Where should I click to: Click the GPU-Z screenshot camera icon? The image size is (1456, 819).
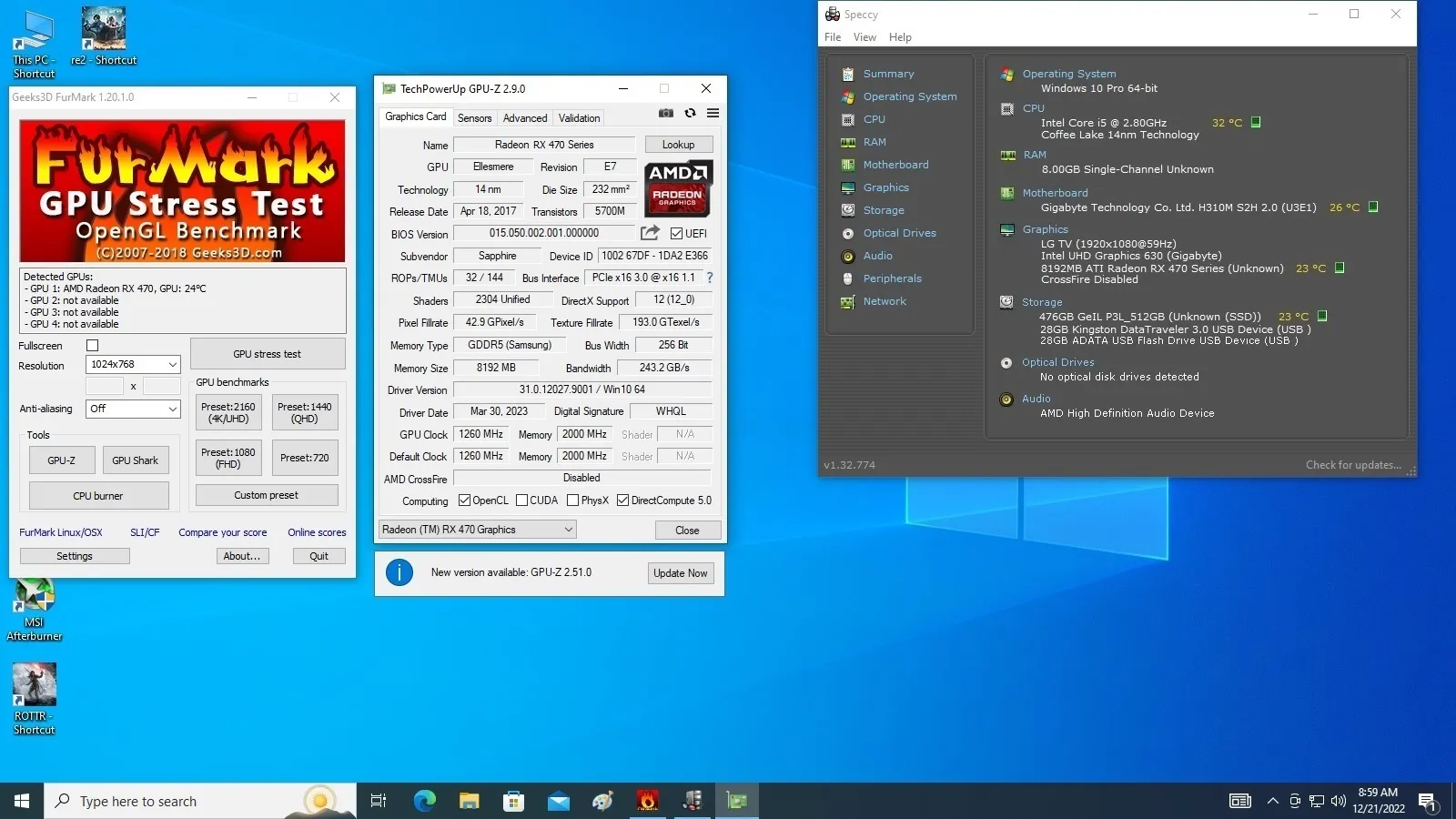[666, 114]
